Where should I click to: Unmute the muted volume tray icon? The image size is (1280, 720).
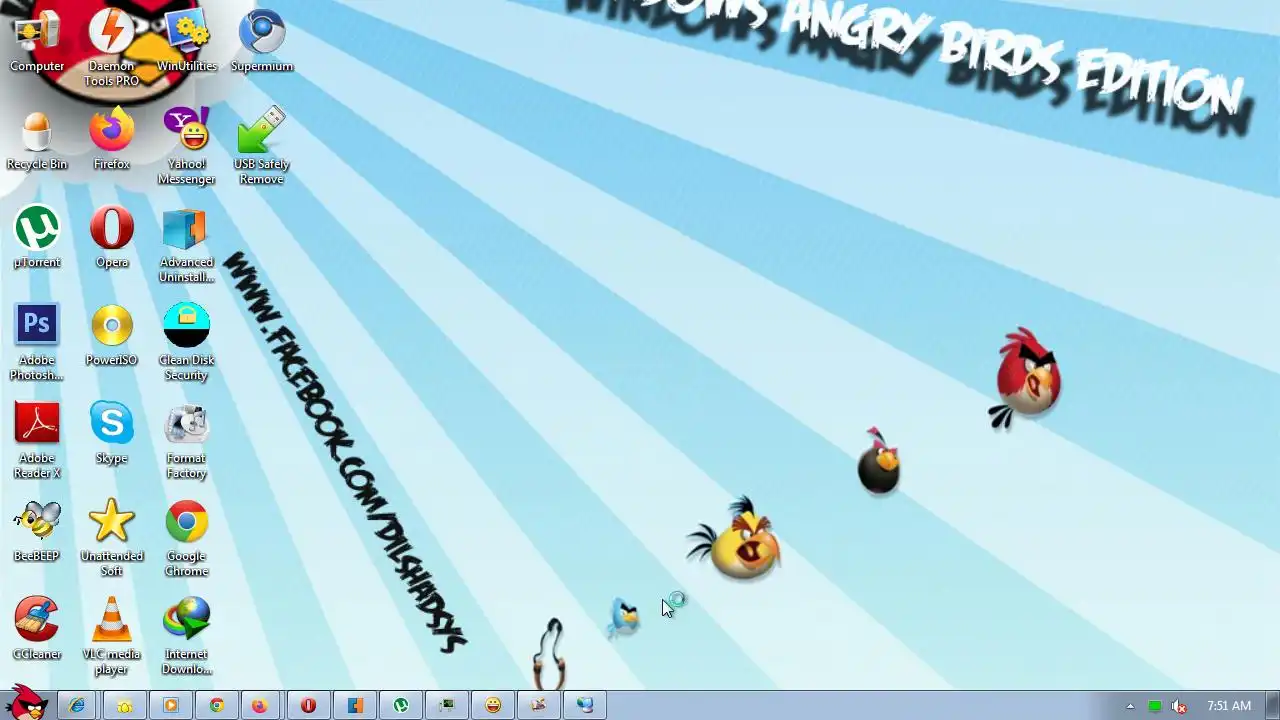point(1180,706)
